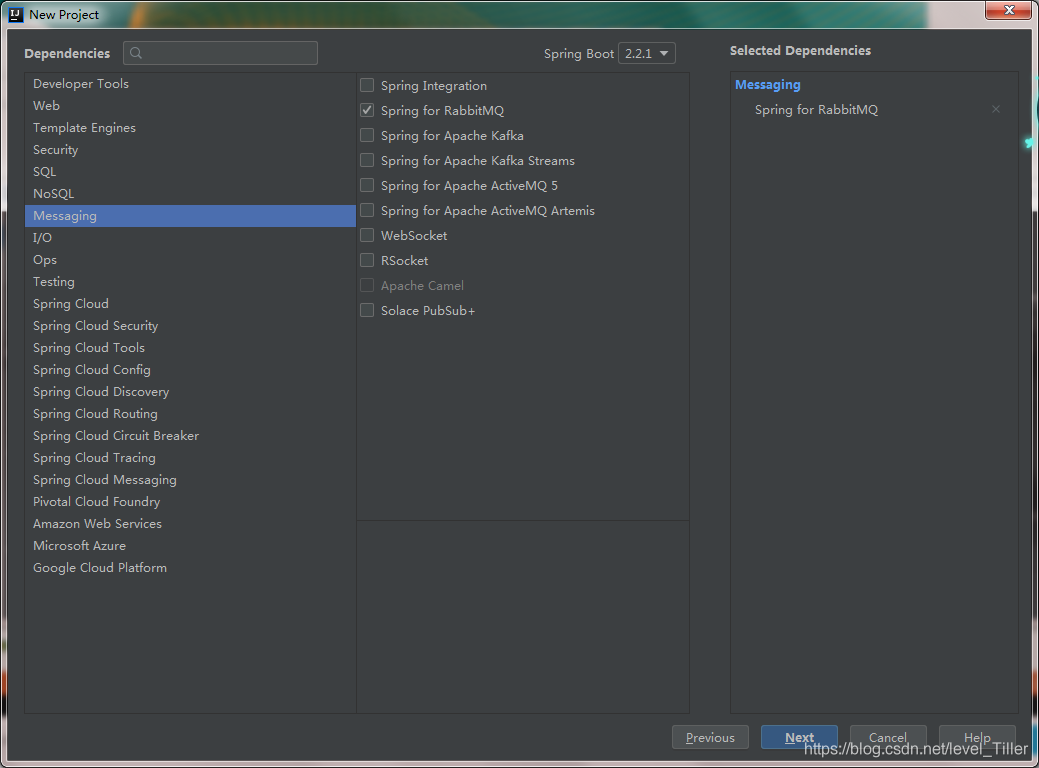Select the Messaging category

click(x=190, y=215)
